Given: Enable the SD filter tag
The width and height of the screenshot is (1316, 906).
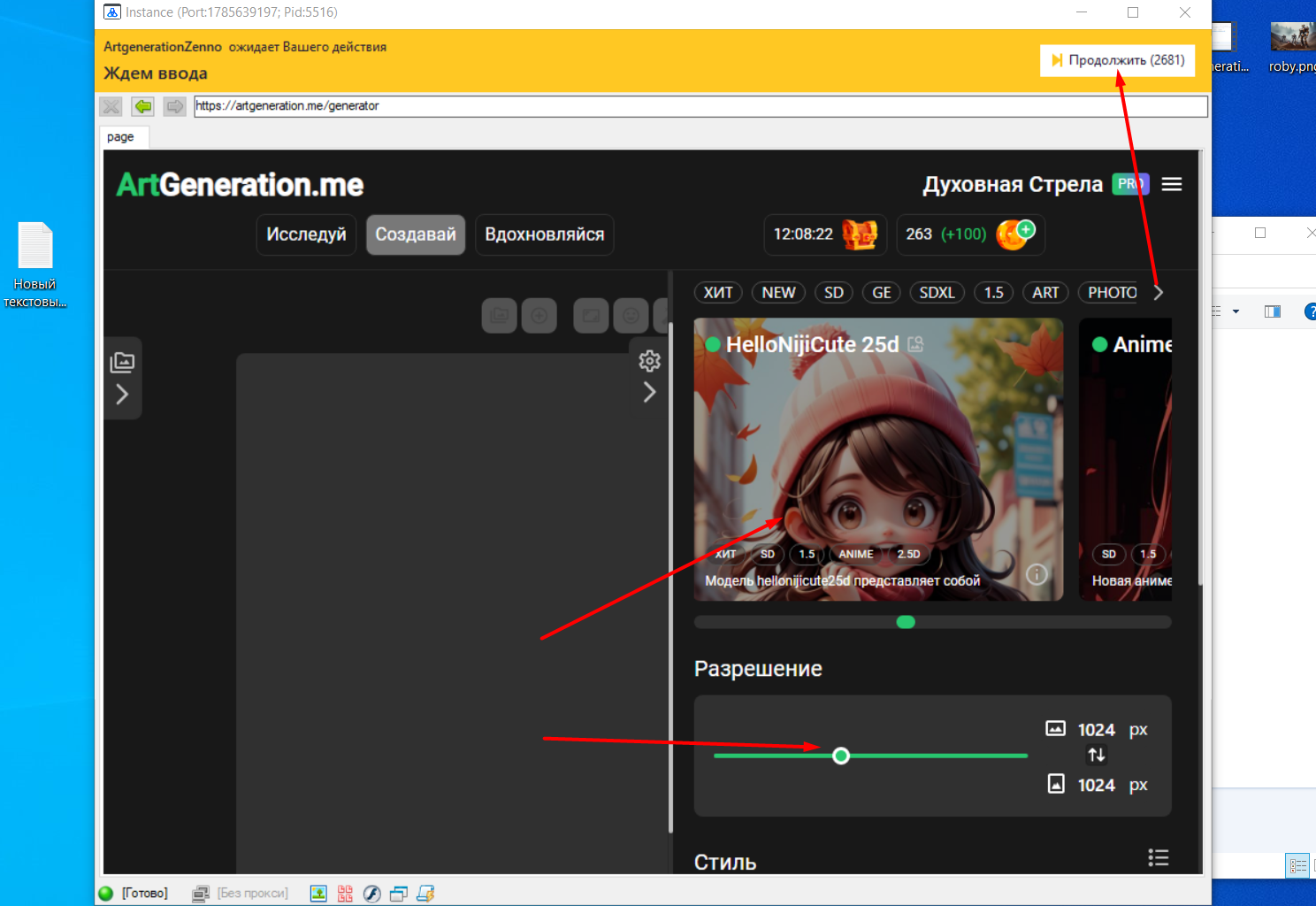Looking at the screenshot, I should click(x=833, y=292).
